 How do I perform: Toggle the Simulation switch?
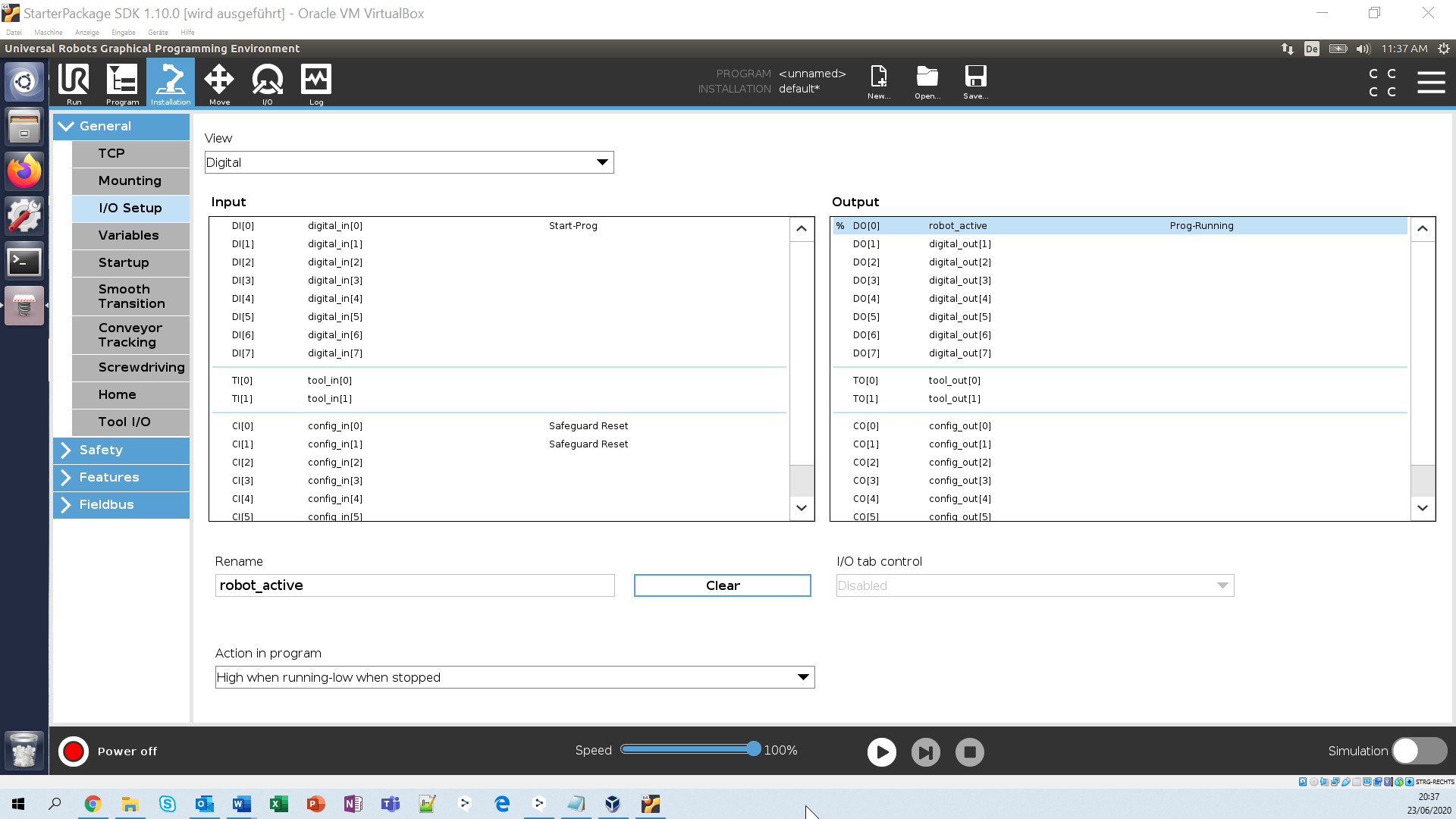tap(1419, 751)
